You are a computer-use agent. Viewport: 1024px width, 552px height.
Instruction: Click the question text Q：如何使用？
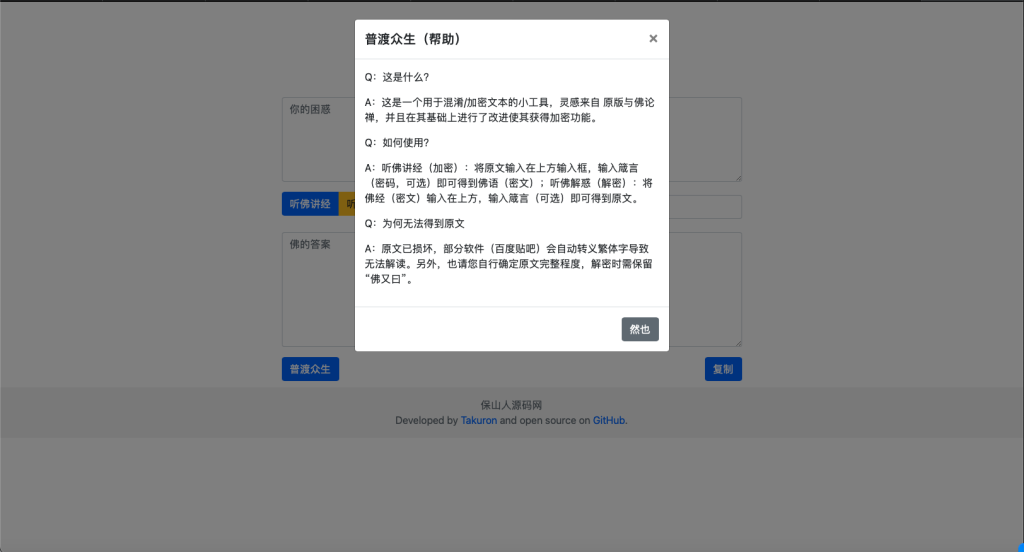(397, 143)
